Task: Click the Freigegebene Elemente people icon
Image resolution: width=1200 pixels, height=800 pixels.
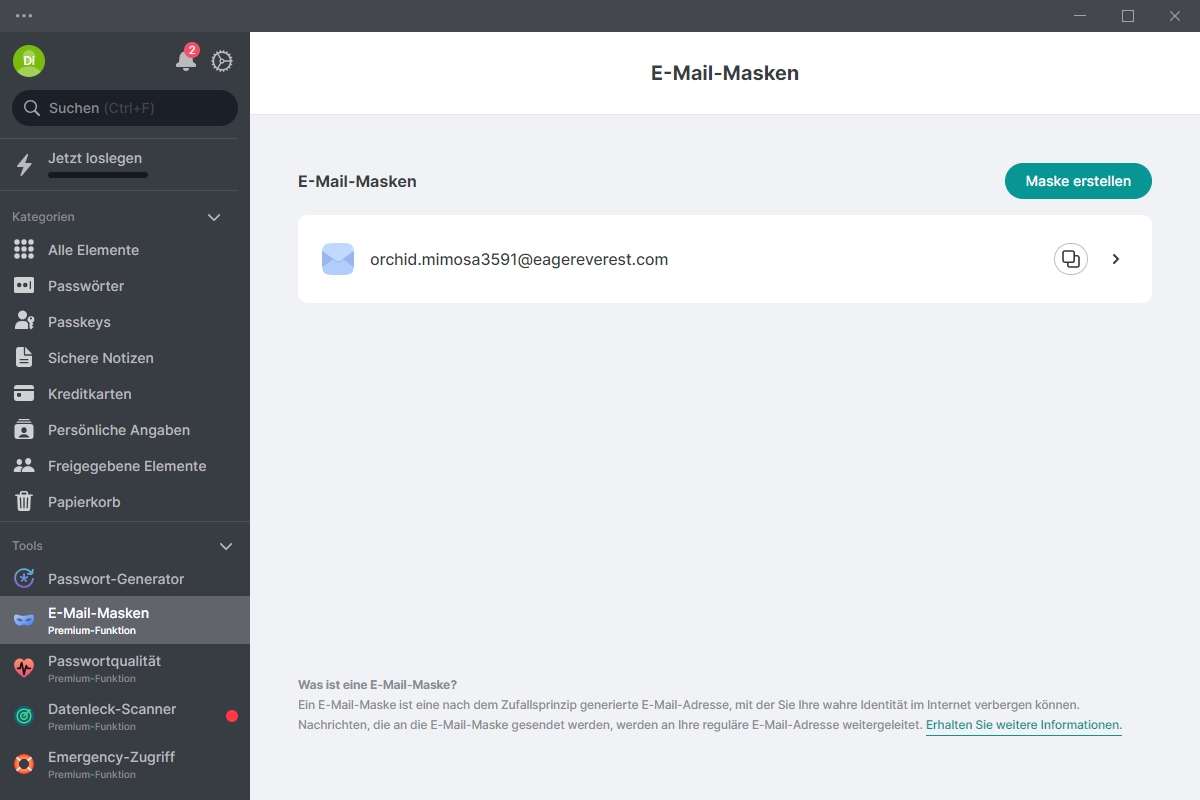Action: pos(24,466)
